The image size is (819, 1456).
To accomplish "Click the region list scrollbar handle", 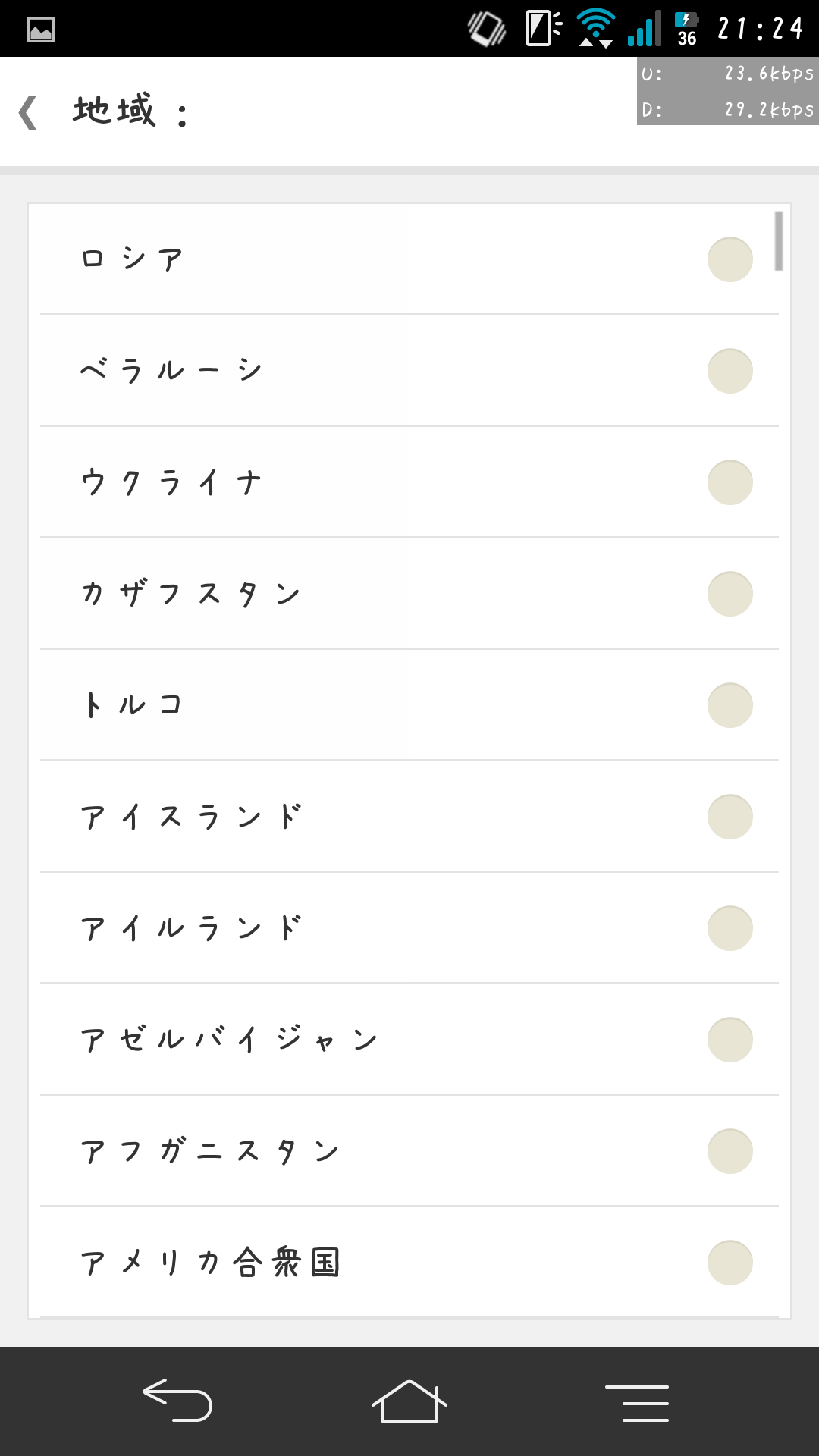I will click(778, 241).
